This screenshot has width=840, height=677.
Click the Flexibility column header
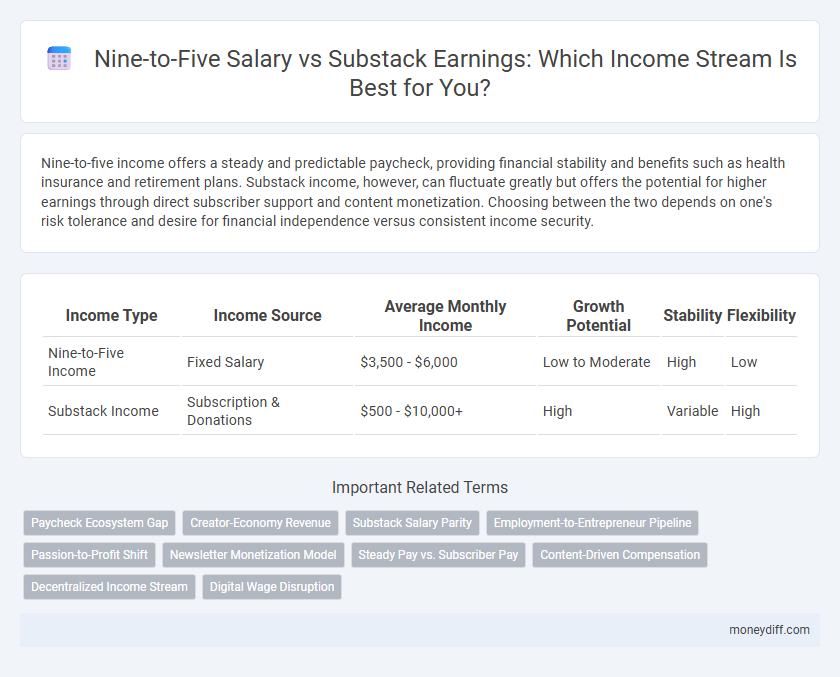[761, 315]
